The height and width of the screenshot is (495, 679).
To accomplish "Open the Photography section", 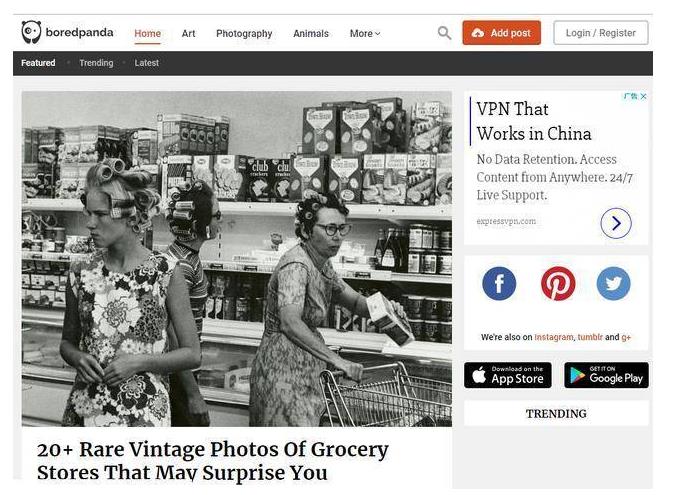I will pyautogui.click(x=244, y=33).
